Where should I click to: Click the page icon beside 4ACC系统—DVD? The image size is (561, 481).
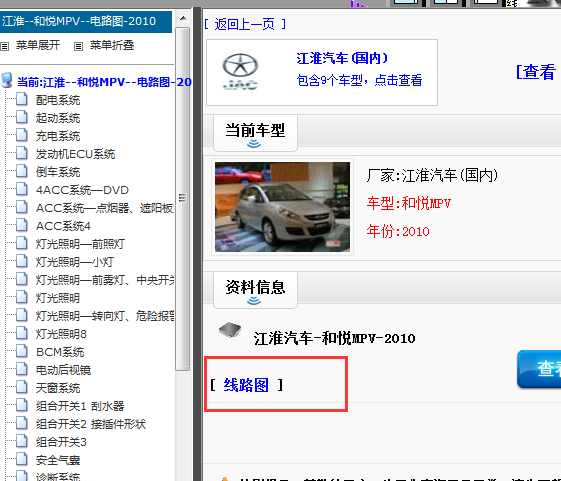point(21,189)
